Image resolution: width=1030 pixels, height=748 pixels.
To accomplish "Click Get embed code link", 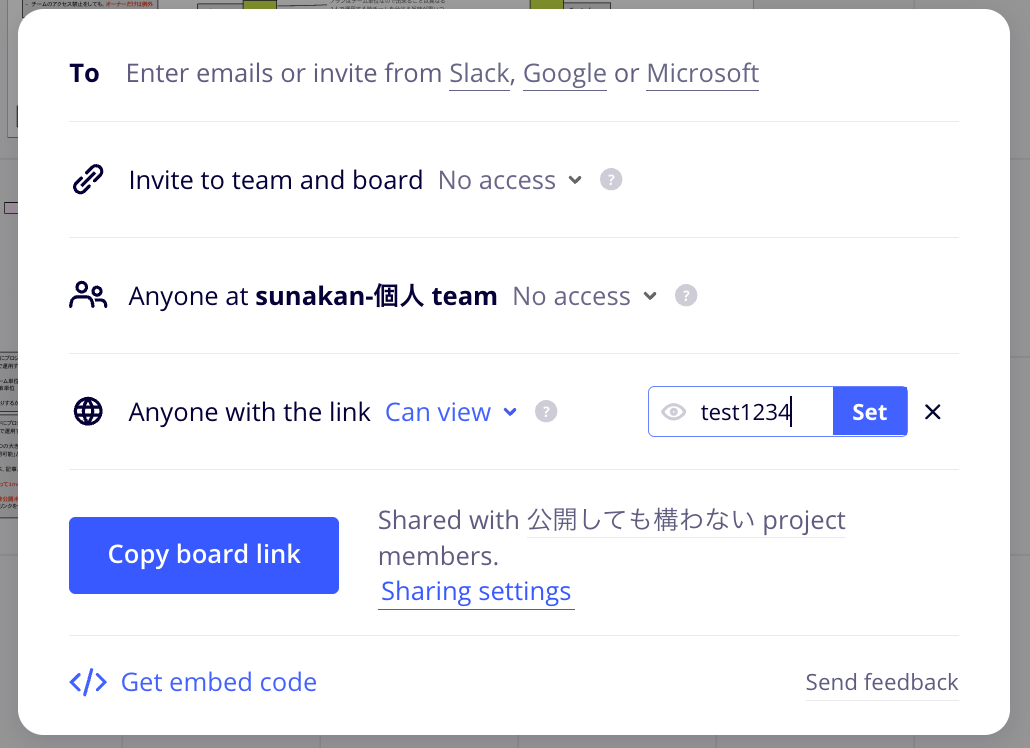I will [x=219, y=682].
